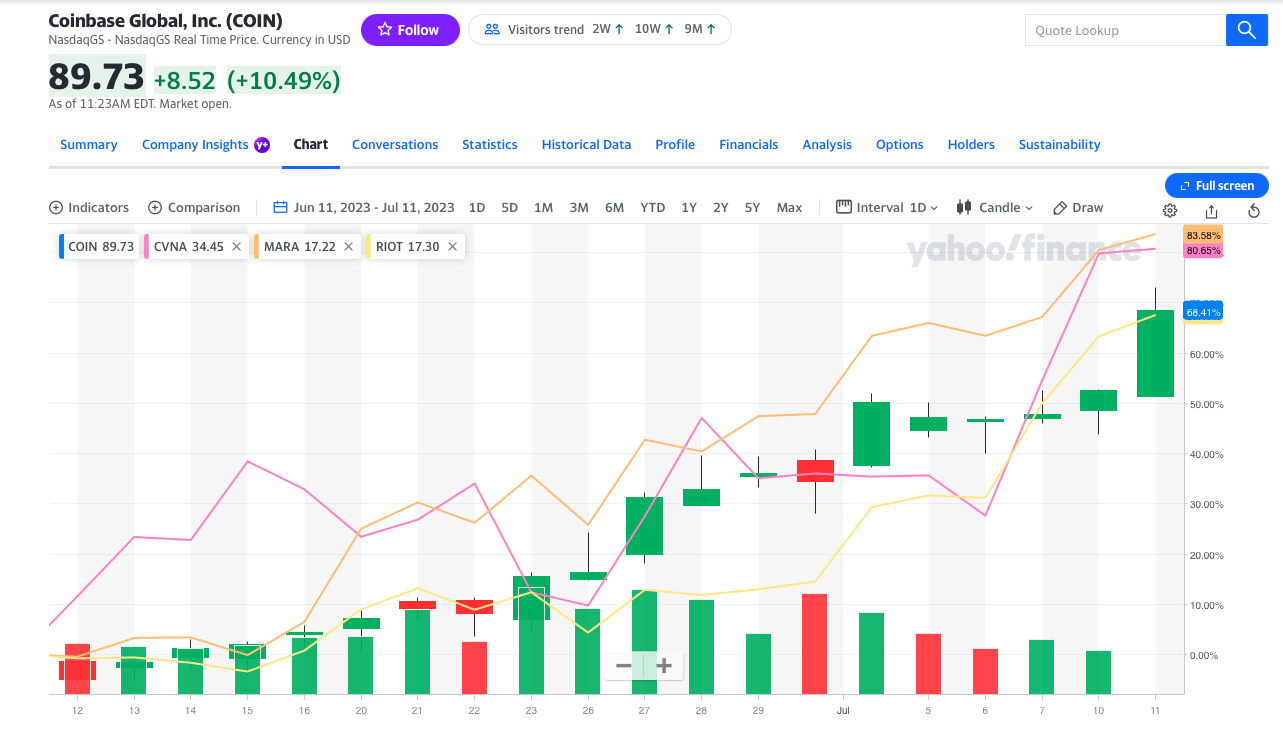Open the Profile tab
1283x741 pixels.
tap(675, 144)
